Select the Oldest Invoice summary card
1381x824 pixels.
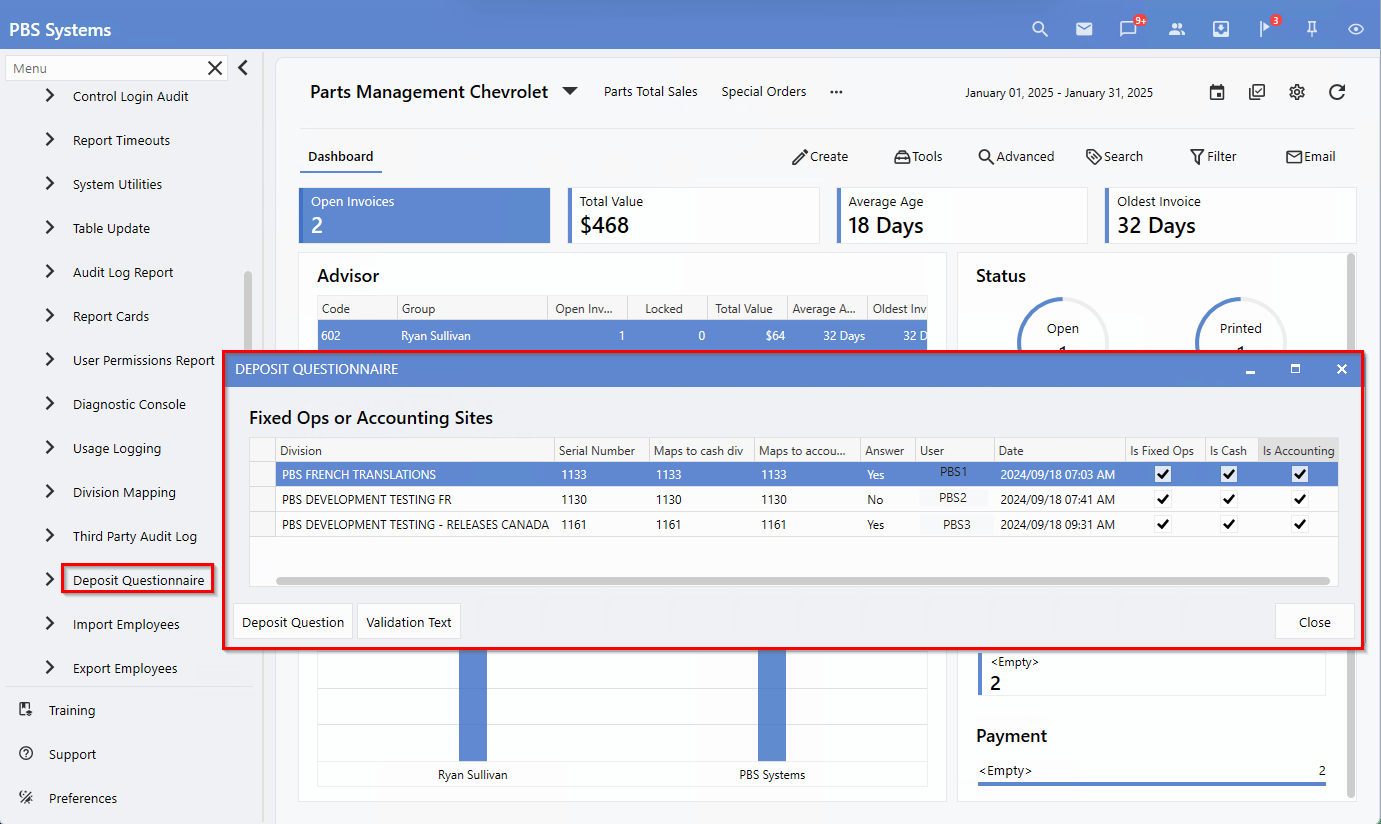tap(1230, 215)
